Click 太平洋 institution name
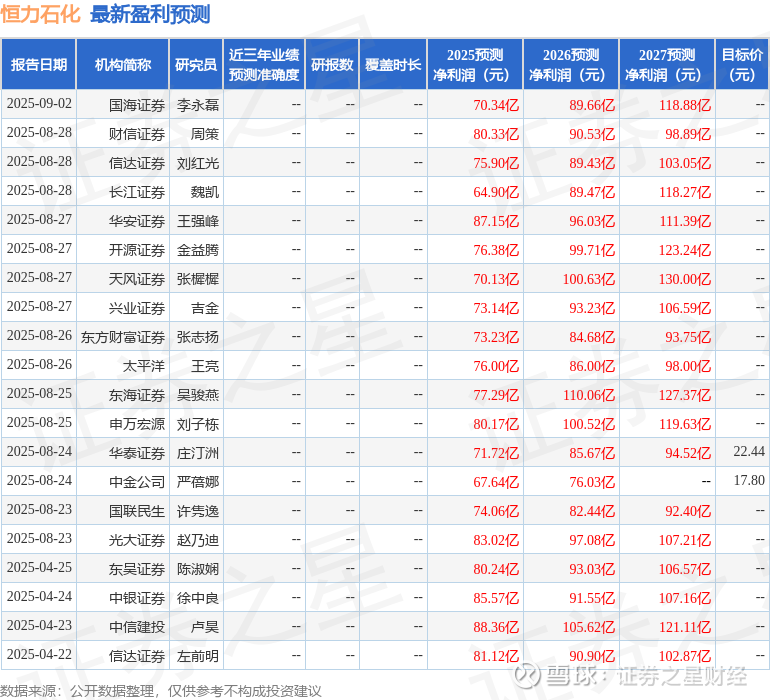The image size is (770, 700). (x=143, y=366)
